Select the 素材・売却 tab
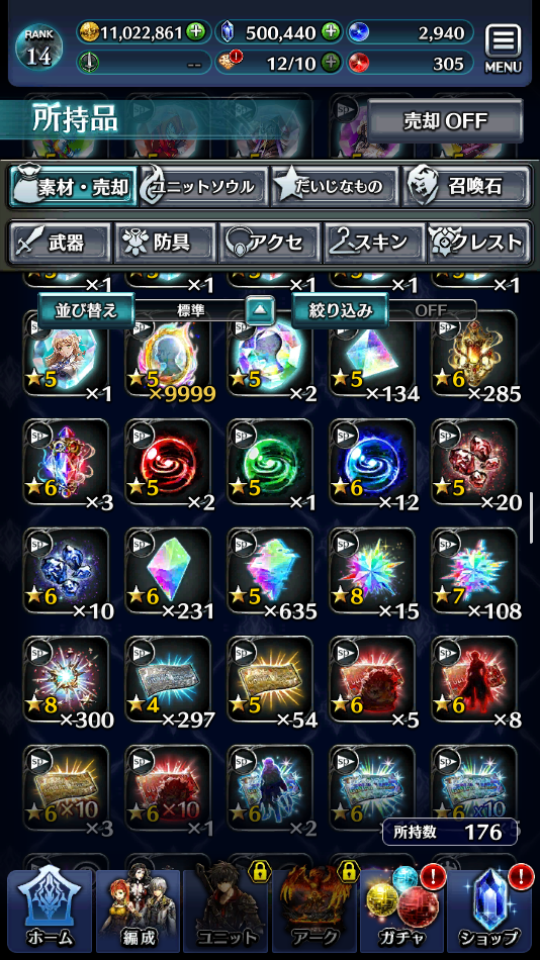 point(73,187)
